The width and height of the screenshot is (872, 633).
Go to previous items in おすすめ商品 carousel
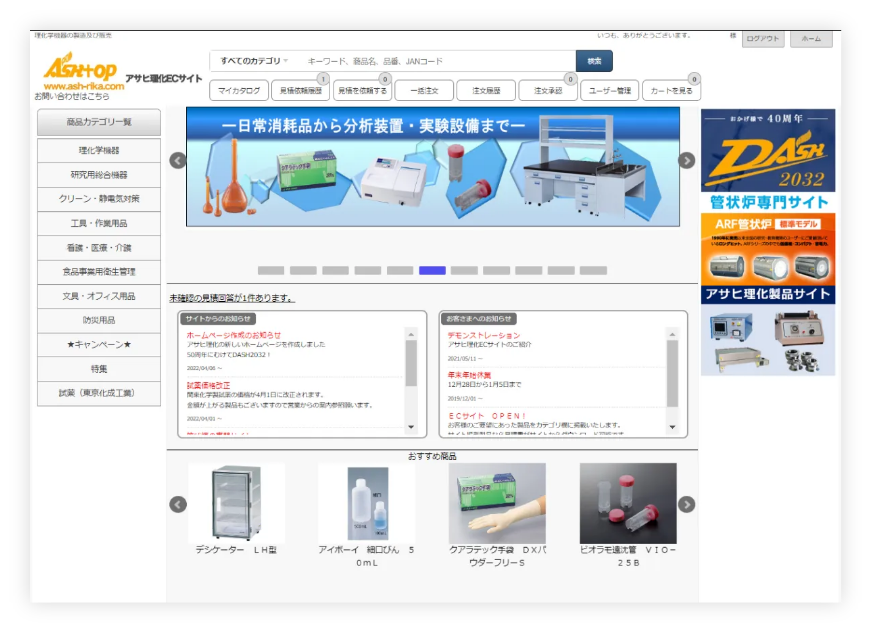tap(178, 505)
